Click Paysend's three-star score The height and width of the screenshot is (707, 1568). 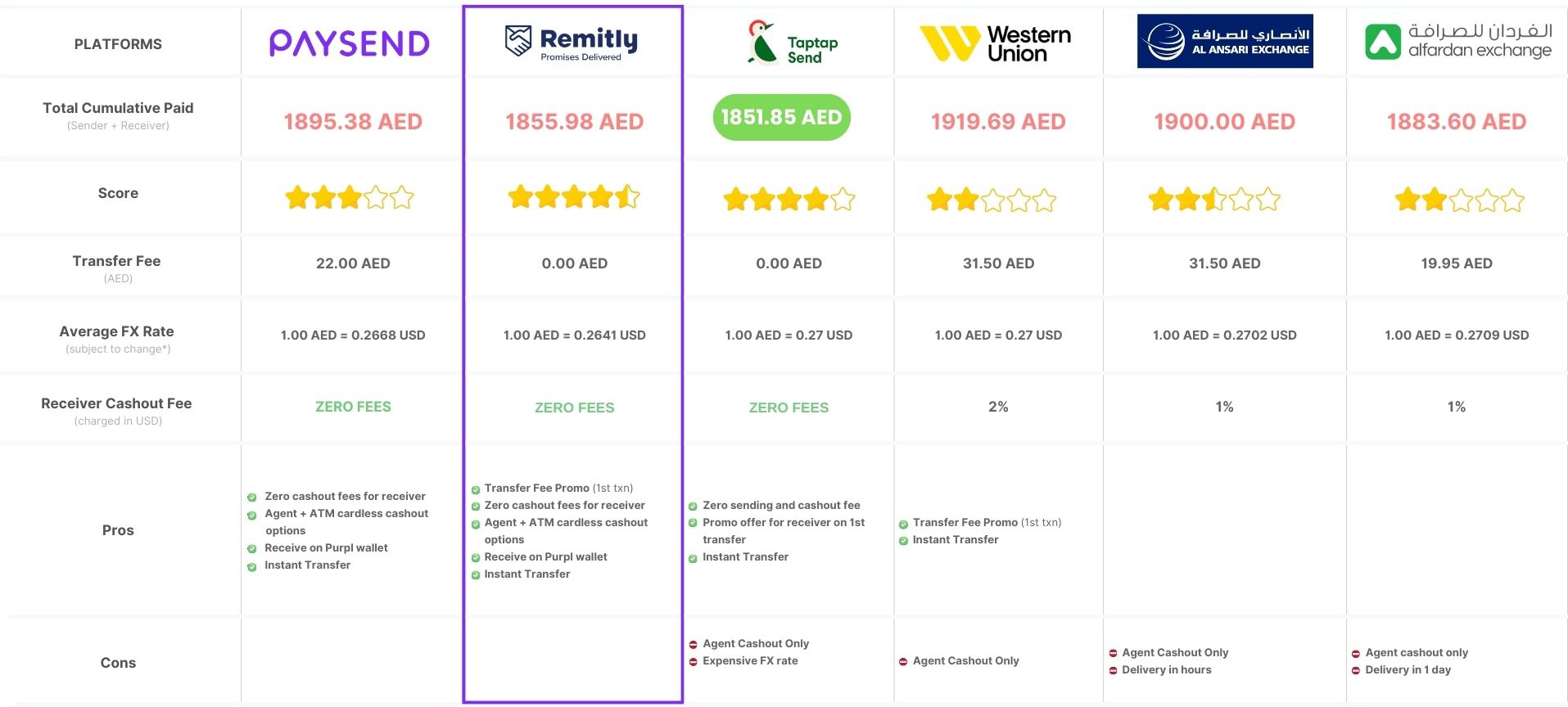point(350,198)
